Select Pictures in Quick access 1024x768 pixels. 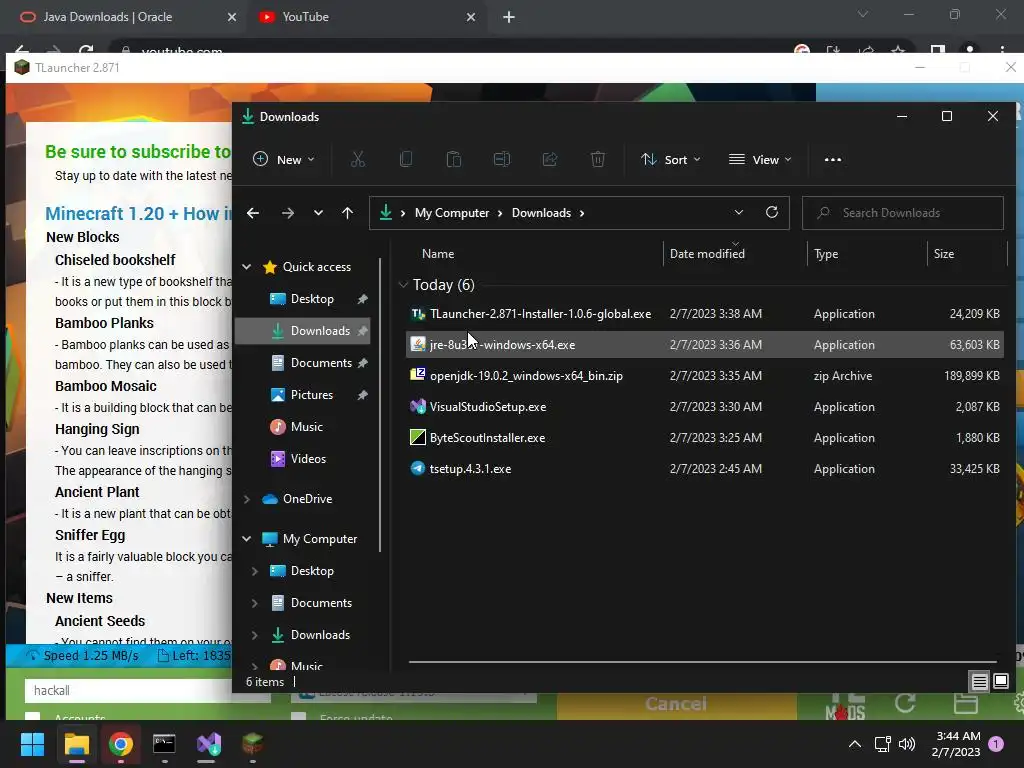pos(312,395)
